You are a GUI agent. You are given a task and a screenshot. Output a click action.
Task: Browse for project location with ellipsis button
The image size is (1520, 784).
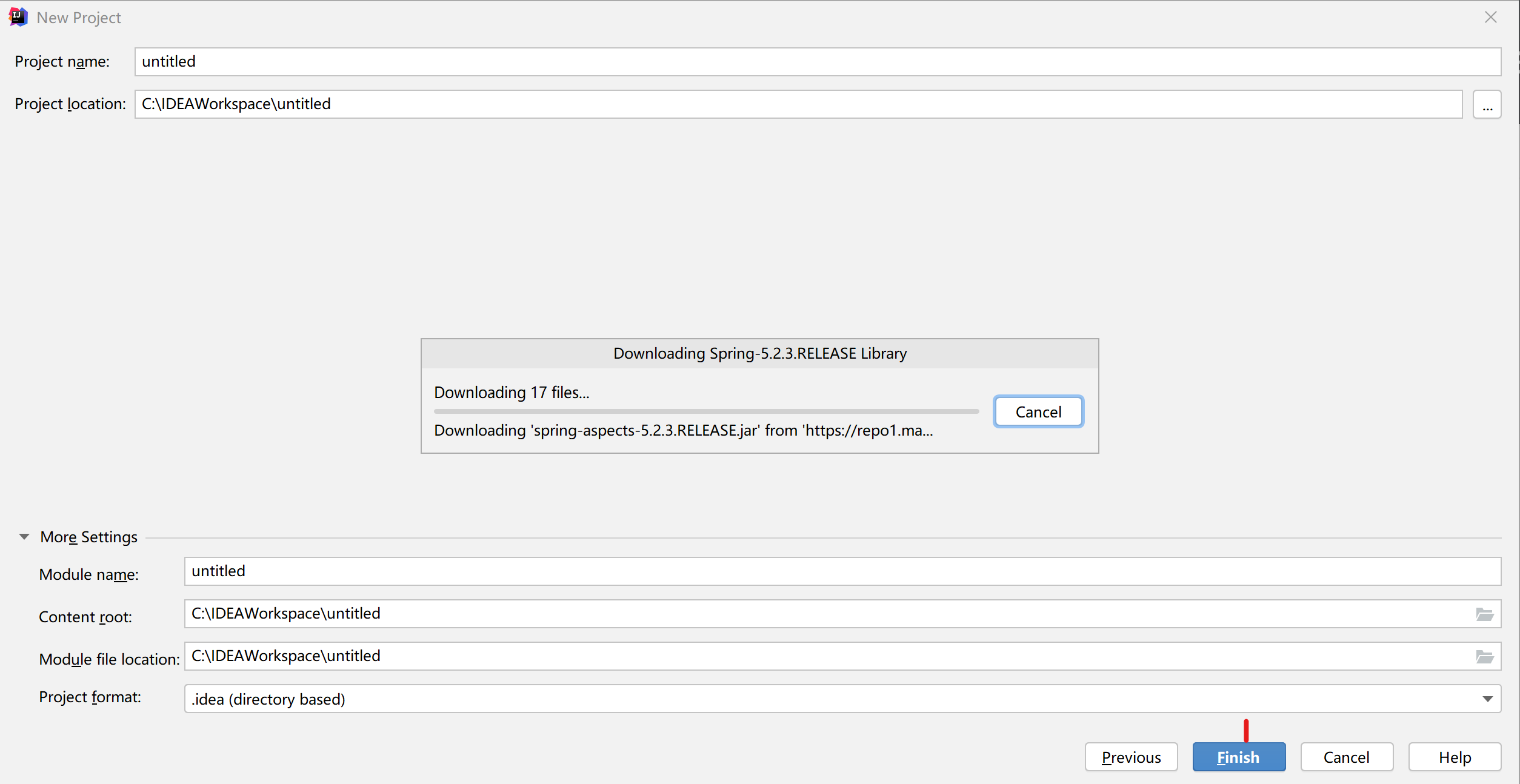coord(1487,104)
